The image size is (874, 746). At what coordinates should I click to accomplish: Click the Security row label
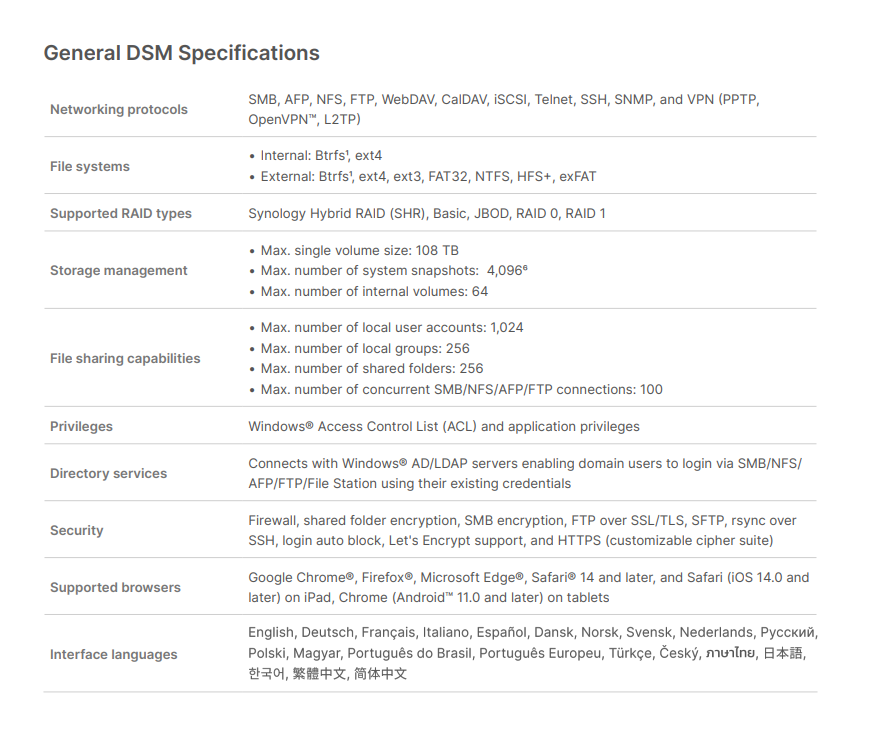point(77,530)
